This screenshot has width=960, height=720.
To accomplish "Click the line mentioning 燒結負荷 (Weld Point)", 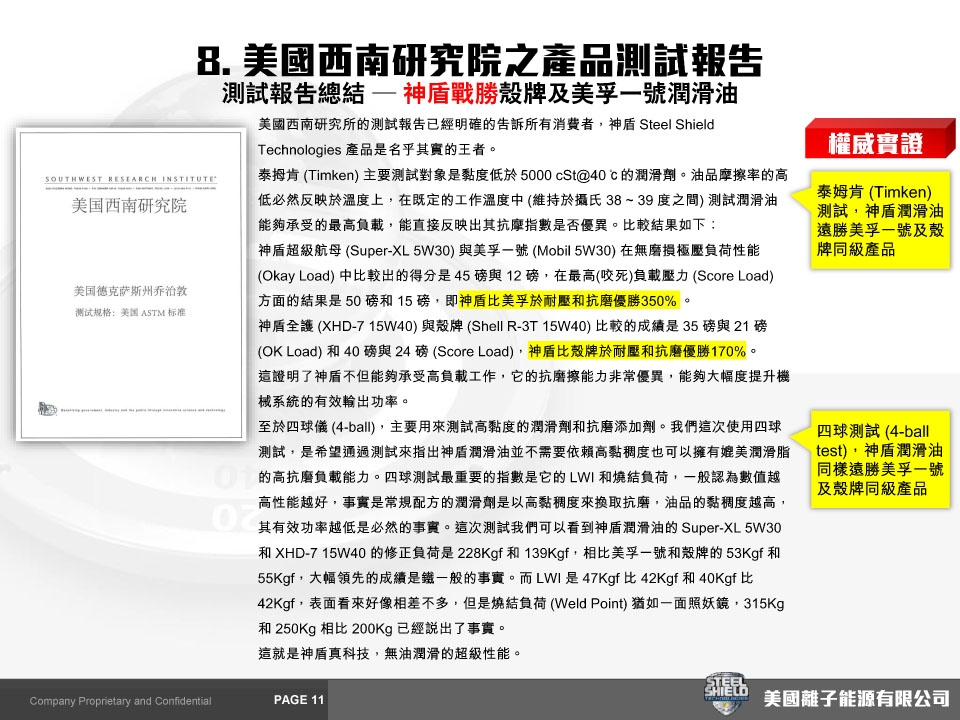I will [521, 603].
